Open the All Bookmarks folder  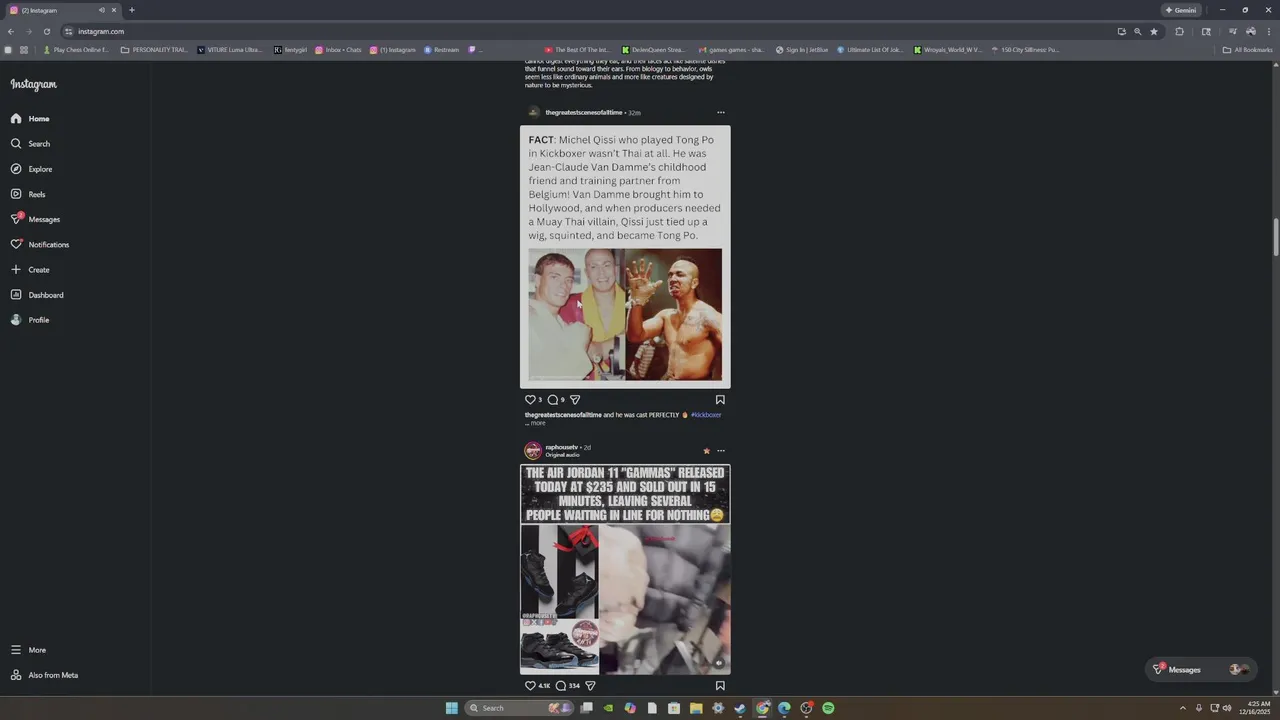click(1247, 50)
